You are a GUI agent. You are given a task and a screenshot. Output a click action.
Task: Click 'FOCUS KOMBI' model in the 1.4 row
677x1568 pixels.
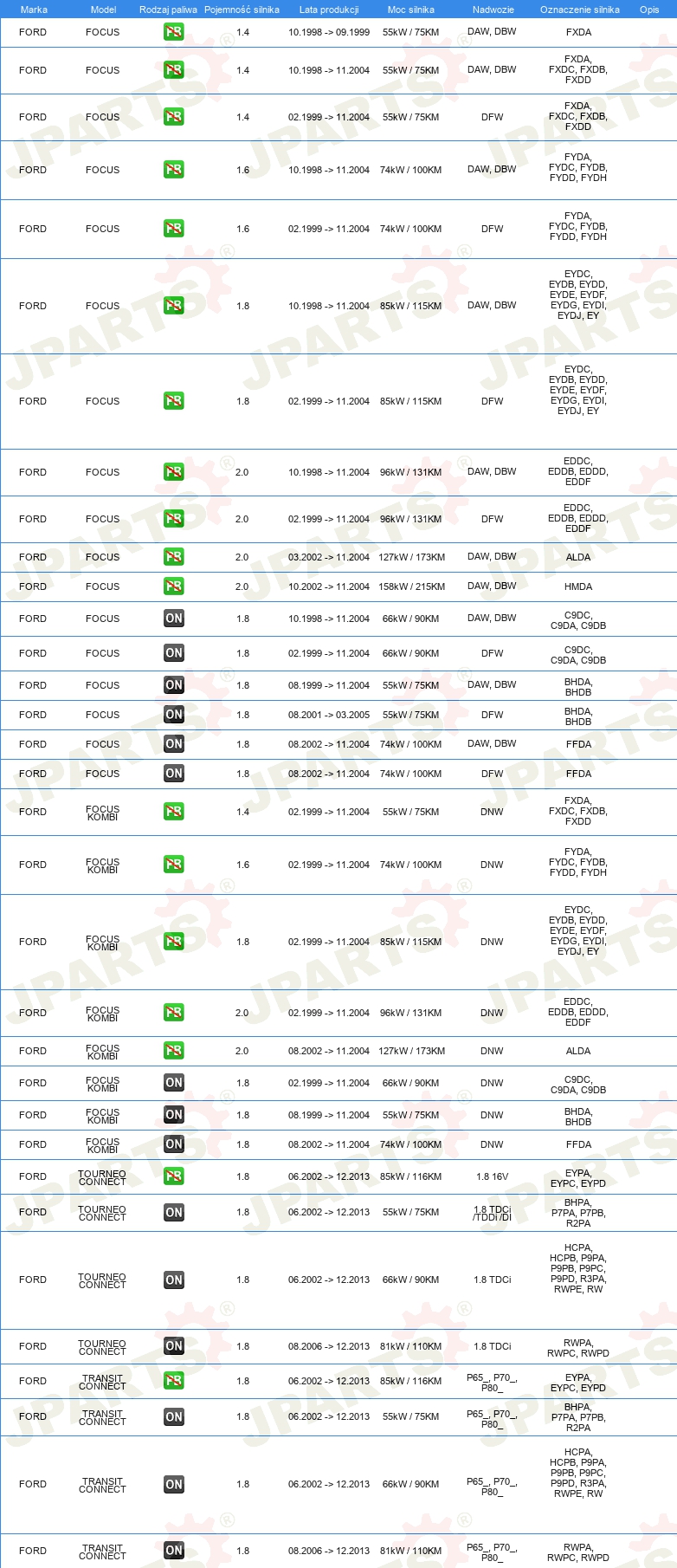tap(102, 813)
